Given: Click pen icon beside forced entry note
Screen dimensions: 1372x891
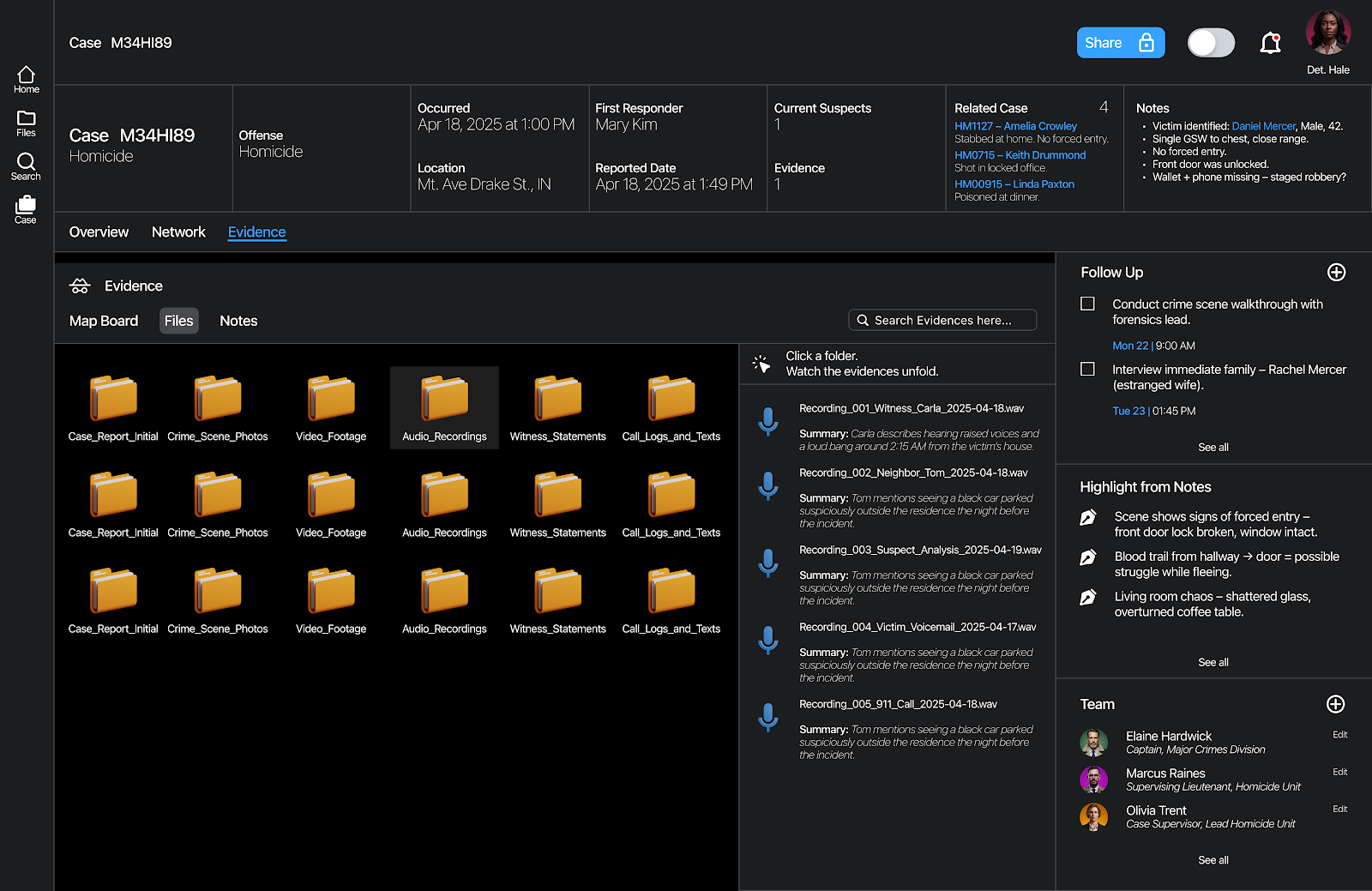Looking at the screenshot, I should pyautogui.click(x=1088, y=517).
